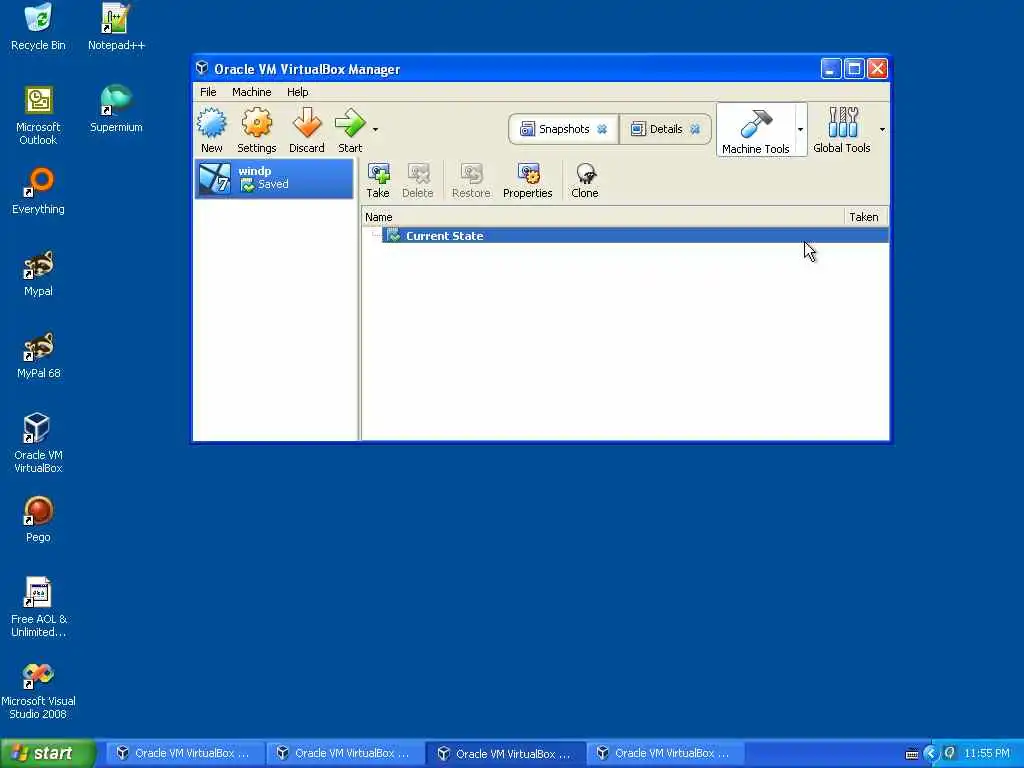Image resolution: width=1024 pixels, height=768 pixels.
Task: Close the Snapshots tool with its pin icon
Action: 602,129
